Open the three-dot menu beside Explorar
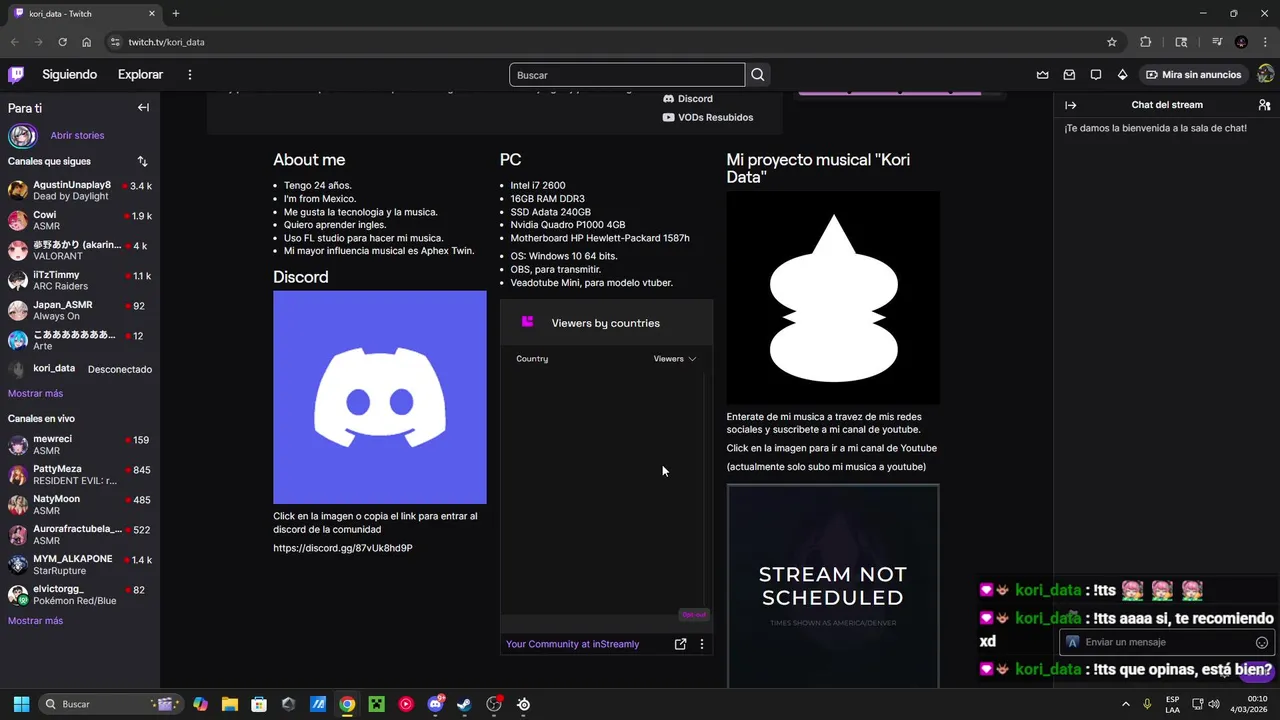 (x=190, y=74)
